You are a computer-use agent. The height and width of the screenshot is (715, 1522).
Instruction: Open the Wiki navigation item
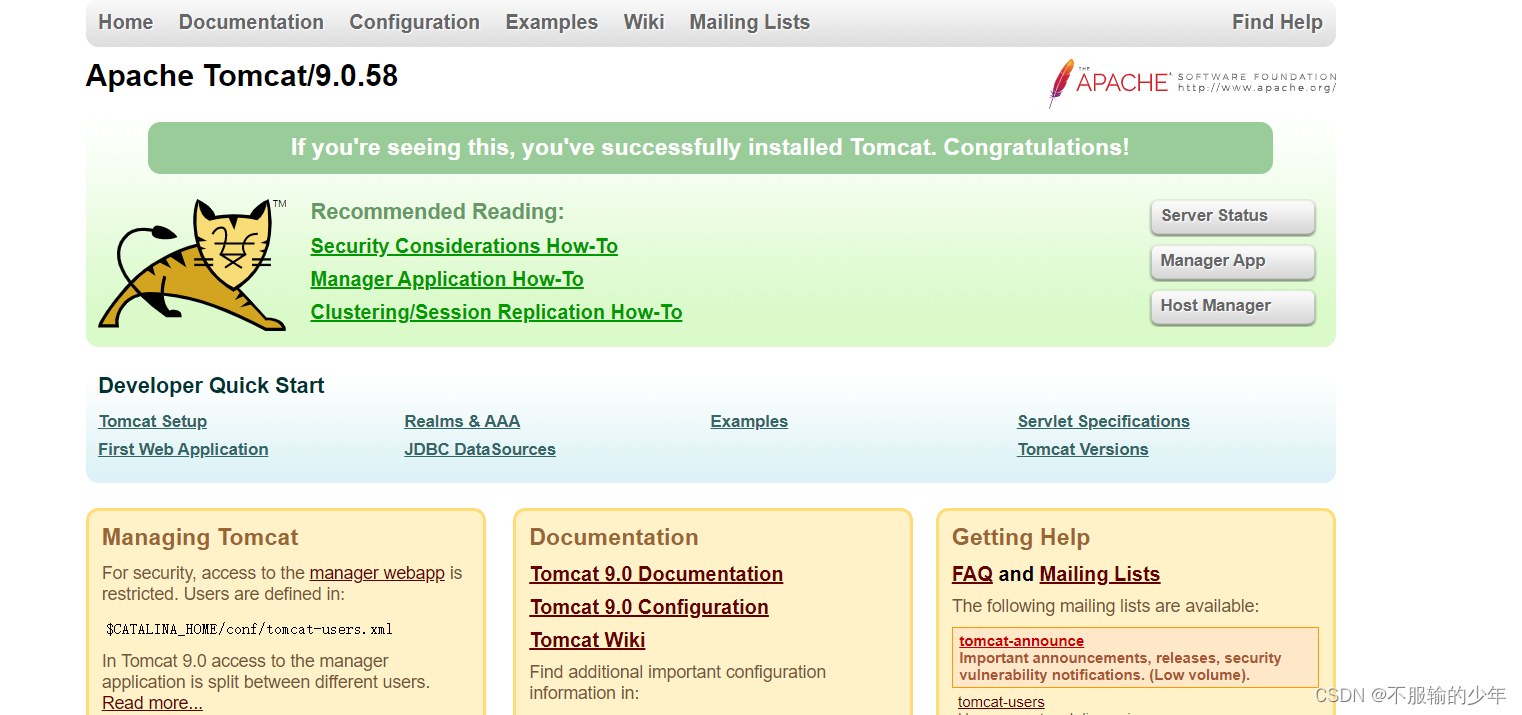[x=644, y=22]
